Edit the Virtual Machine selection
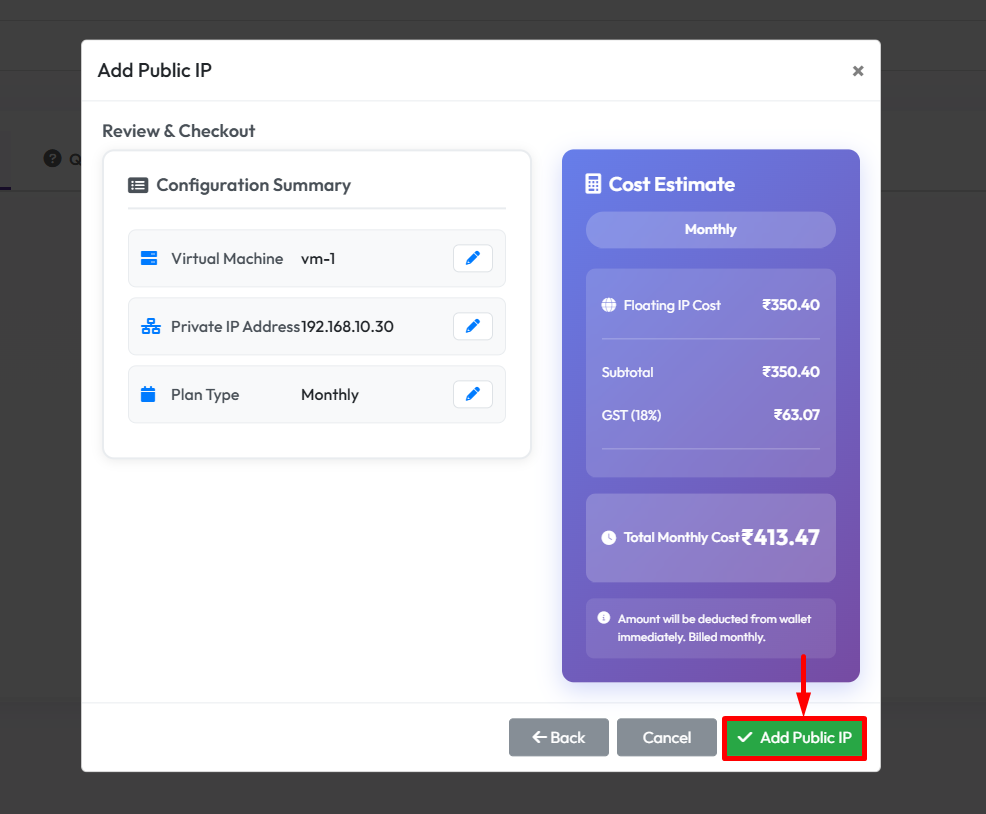Viewport: 986px width, 814px height. tap(472, 259)
